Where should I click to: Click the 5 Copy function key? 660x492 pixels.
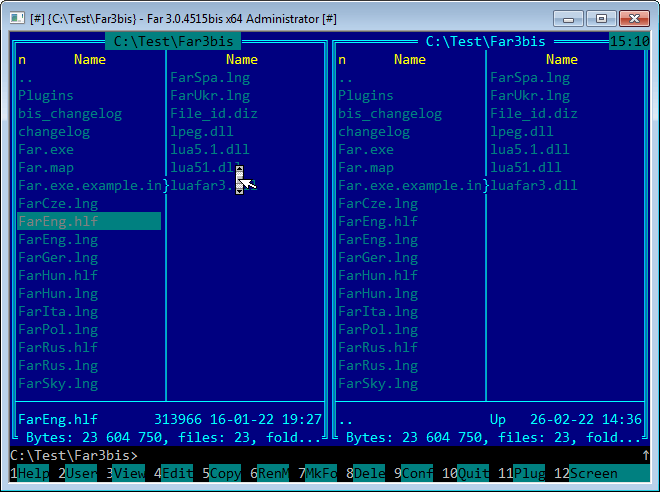pos(221,473)
